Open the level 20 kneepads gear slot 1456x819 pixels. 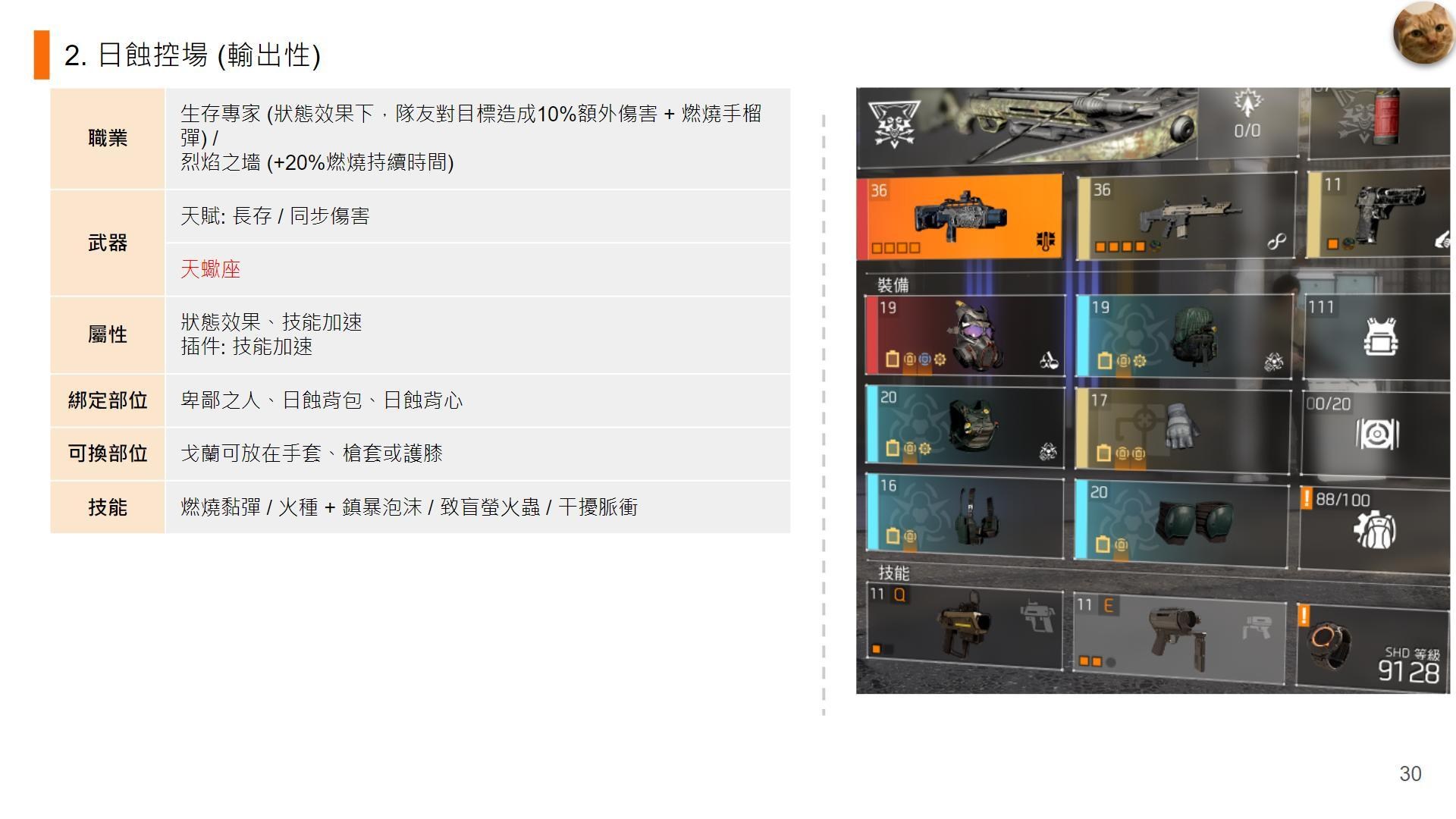1181,523
